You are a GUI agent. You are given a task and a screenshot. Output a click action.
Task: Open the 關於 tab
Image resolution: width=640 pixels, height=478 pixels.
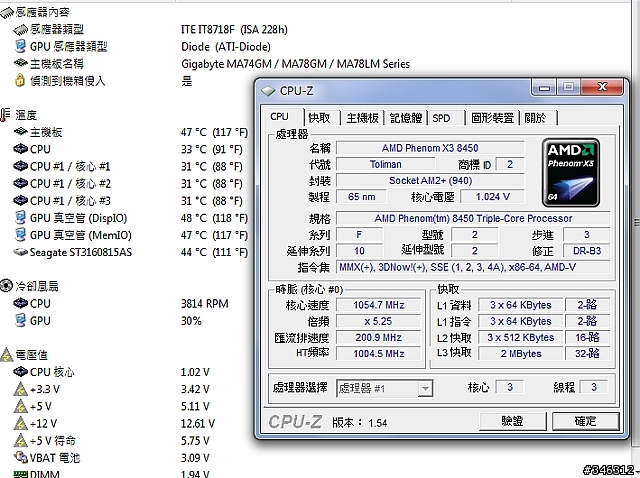538,118
